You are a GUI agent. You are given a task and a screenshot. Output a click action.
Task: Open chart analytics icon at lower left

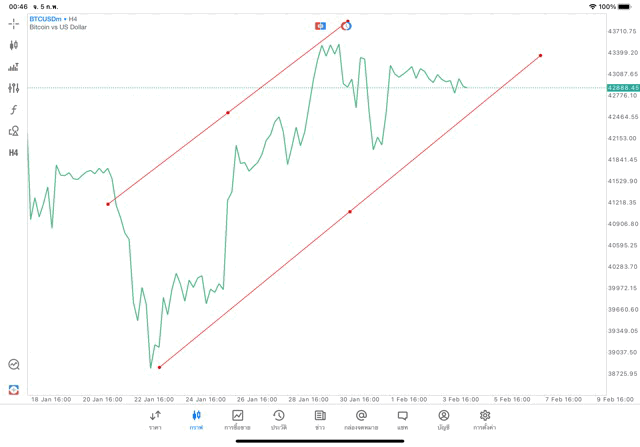tap(14, 365)
